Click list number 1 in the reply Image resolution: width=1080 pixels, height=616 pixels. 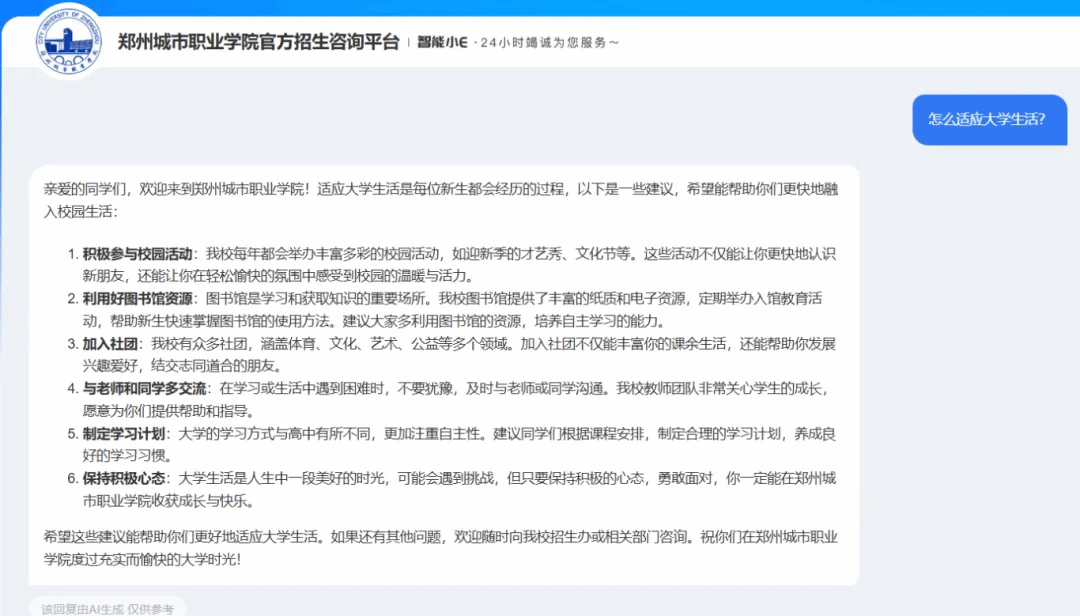[x=72, y=254]
